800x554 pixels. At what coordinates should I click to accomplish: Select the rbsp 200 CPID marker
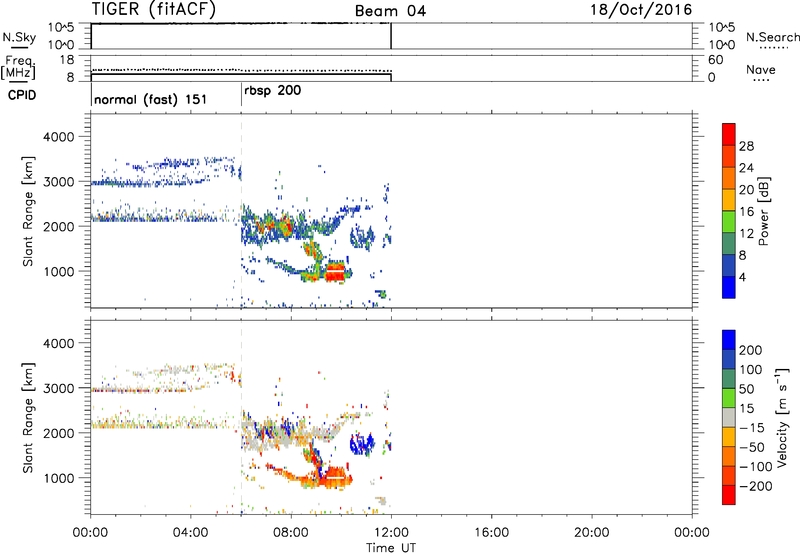click(272, 91)
